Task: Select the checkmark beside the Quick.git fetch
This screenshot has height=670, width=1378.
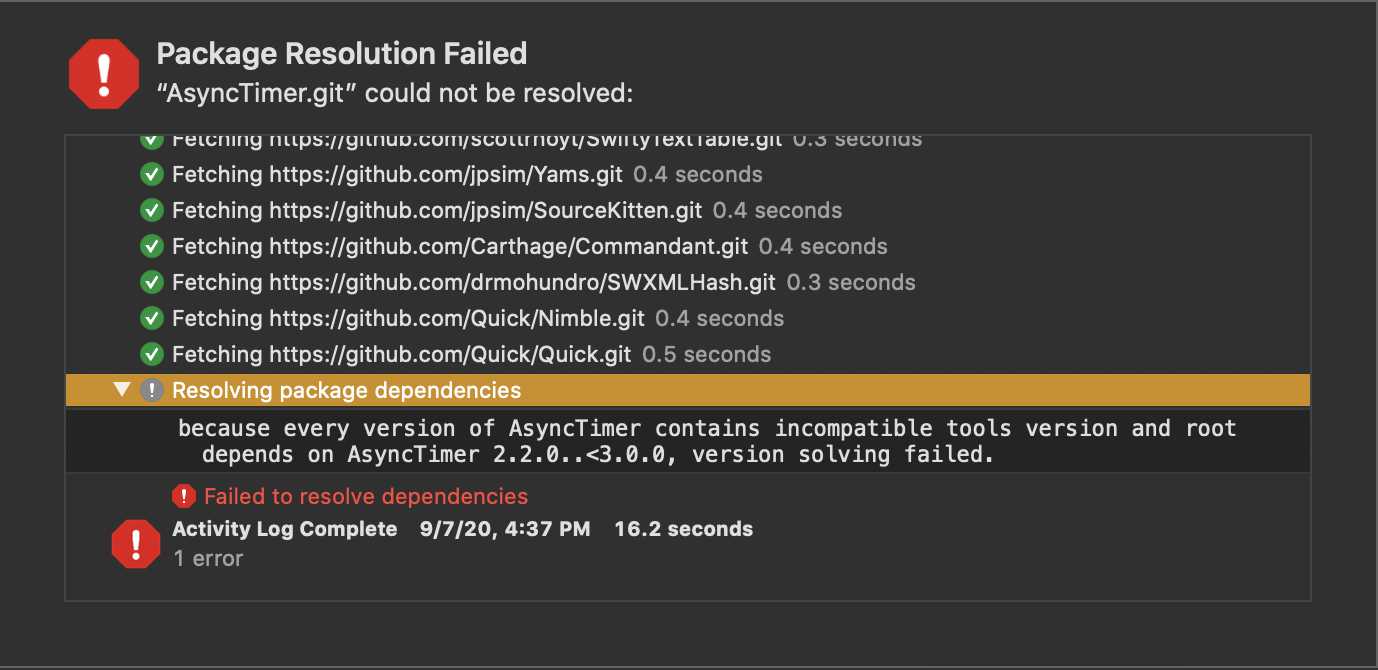Action: coord(151,354)
